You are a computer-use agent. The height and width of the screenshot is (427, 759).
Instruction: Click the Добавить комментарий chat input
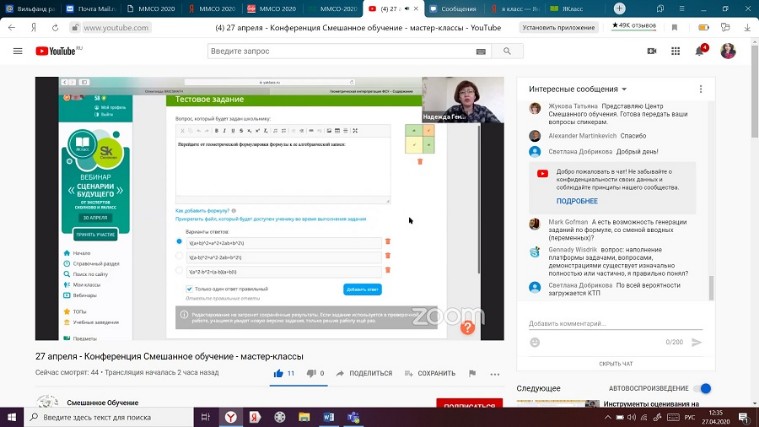(600, 323)
